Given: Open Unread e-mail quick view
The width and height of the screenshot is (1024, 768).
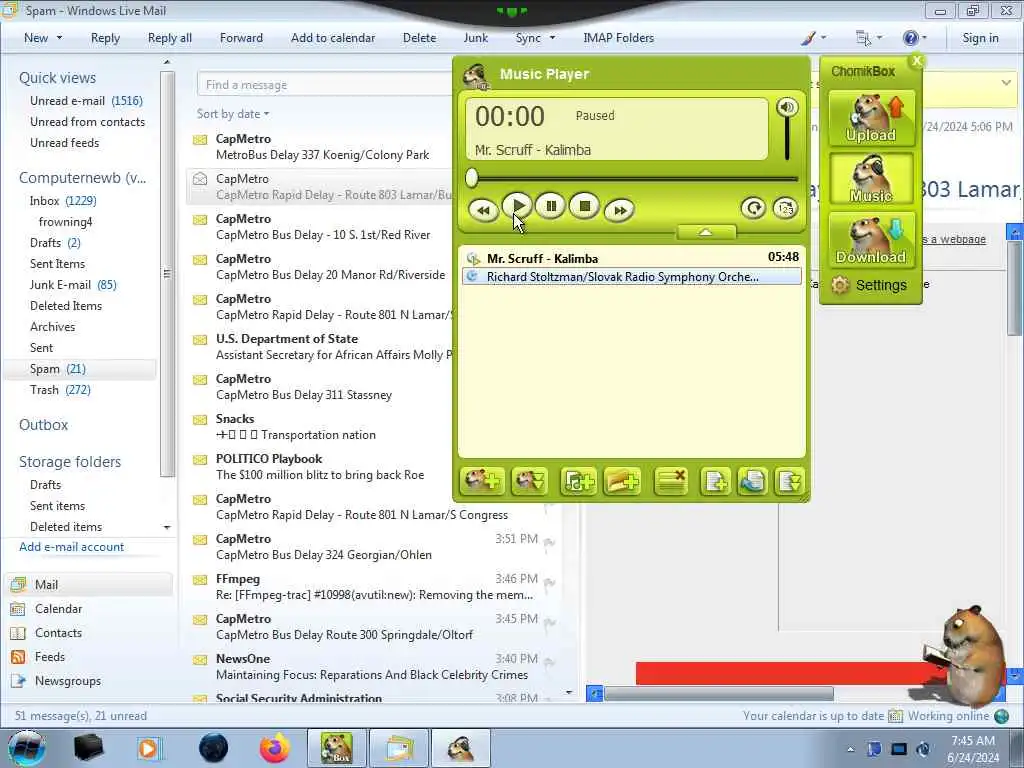Looking at the screenshot, I should (86, 101).
